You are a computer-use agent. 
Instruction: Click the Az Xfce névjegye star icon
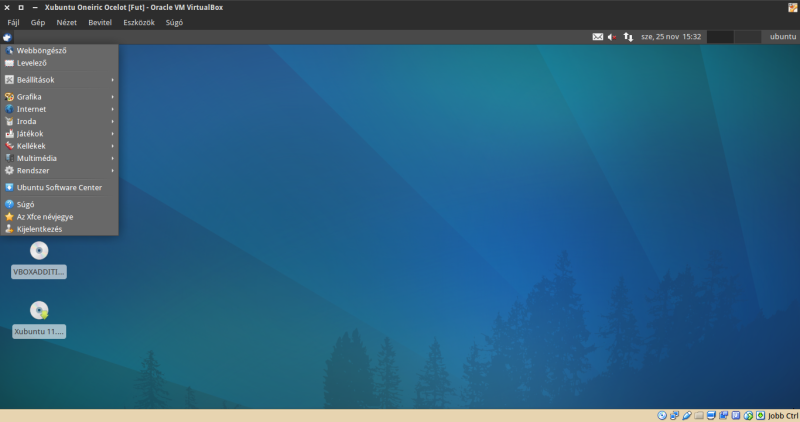point(9,216)
